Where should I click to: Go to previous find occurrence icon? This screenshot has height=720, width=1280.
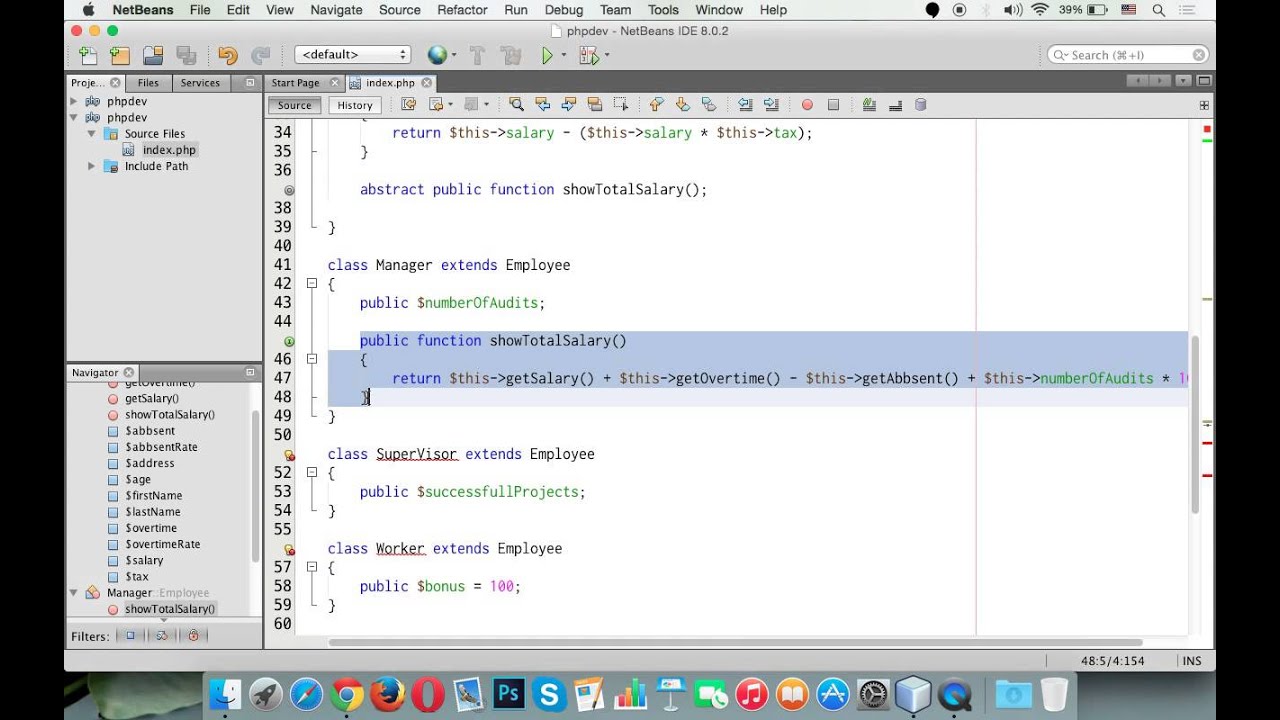pos(542,104)
